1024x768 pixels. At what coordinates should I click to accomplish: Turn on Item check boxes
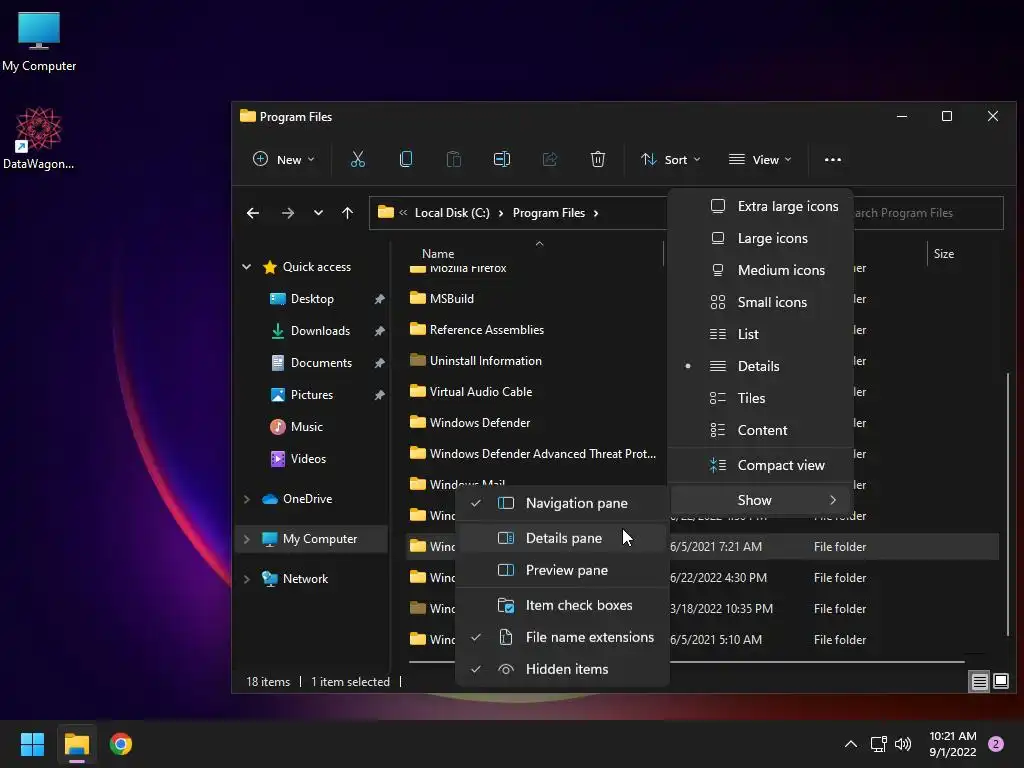click(562, 605)
